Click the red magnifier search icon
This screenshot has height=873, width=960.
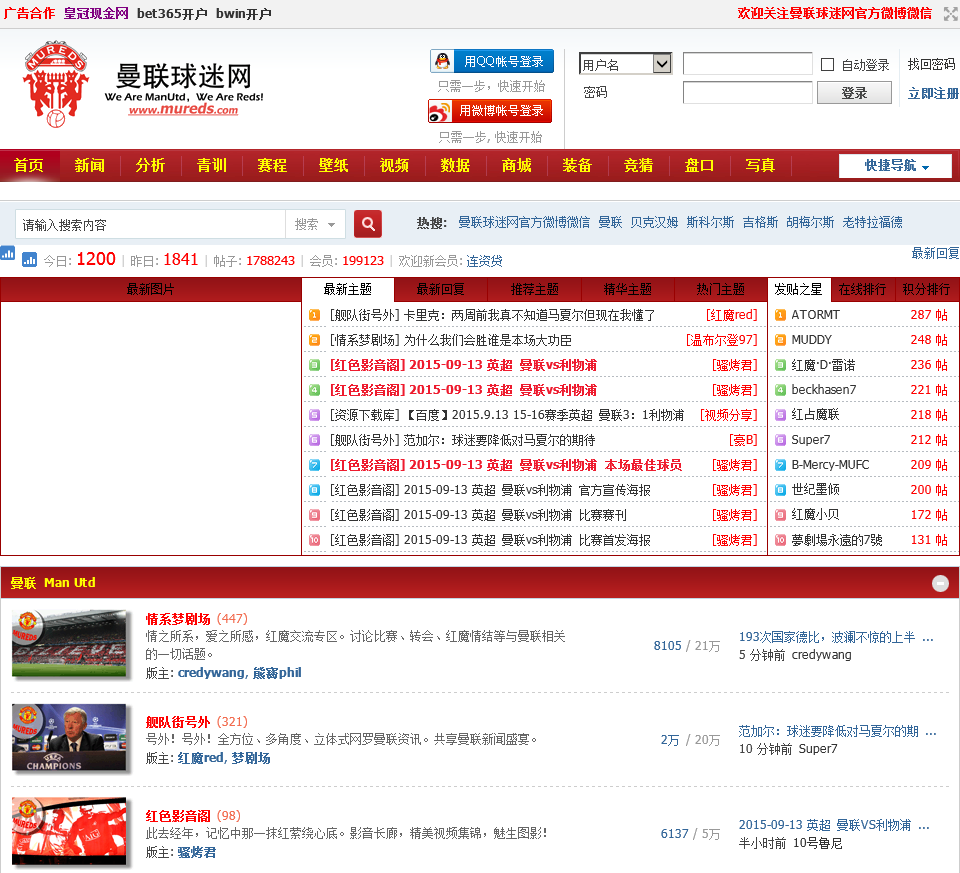click(x=368, y=224)
